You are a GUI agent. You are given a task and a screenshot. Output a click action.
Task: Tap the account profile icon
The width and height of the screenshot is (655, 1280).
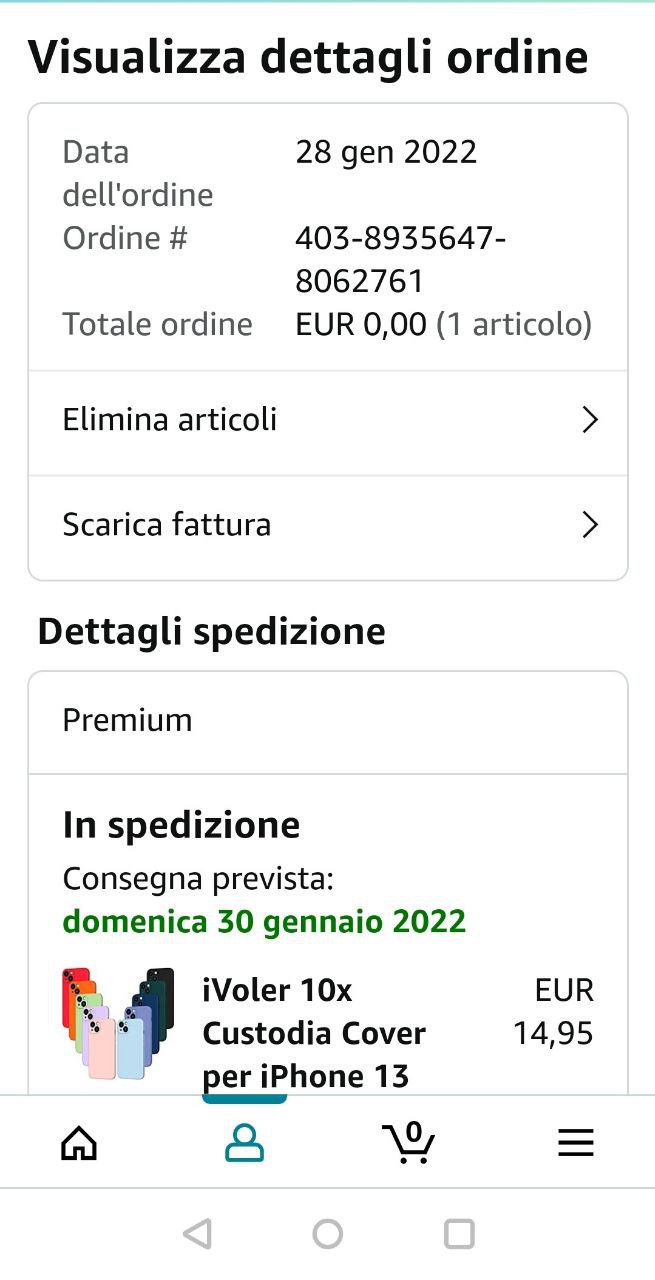244,1142
